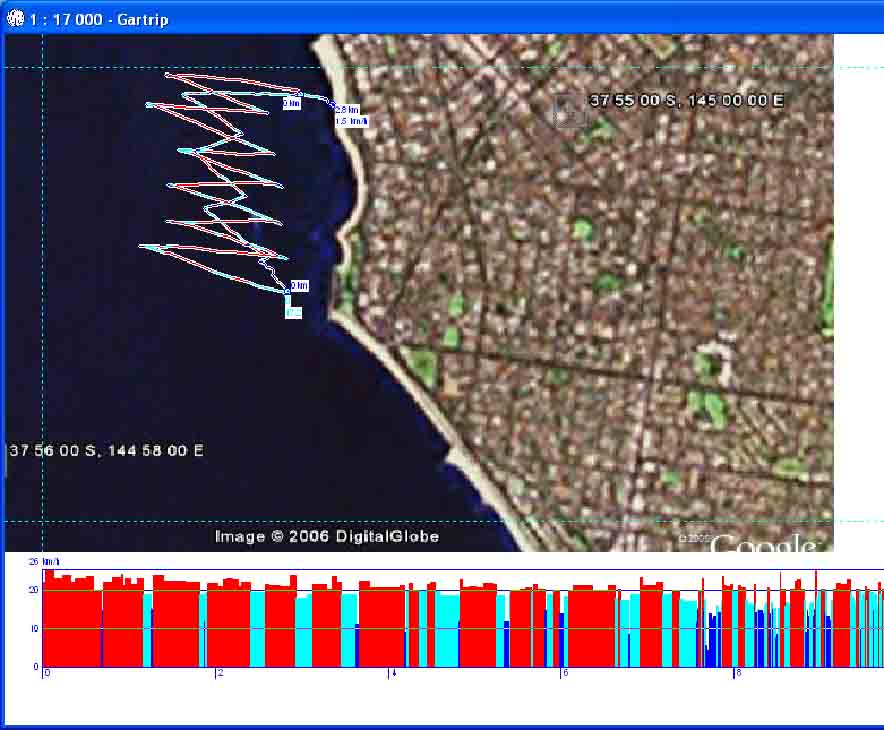Click the Google logo watermark on map
This screenshot has height=730, width=884.
[x=765, y=544]
